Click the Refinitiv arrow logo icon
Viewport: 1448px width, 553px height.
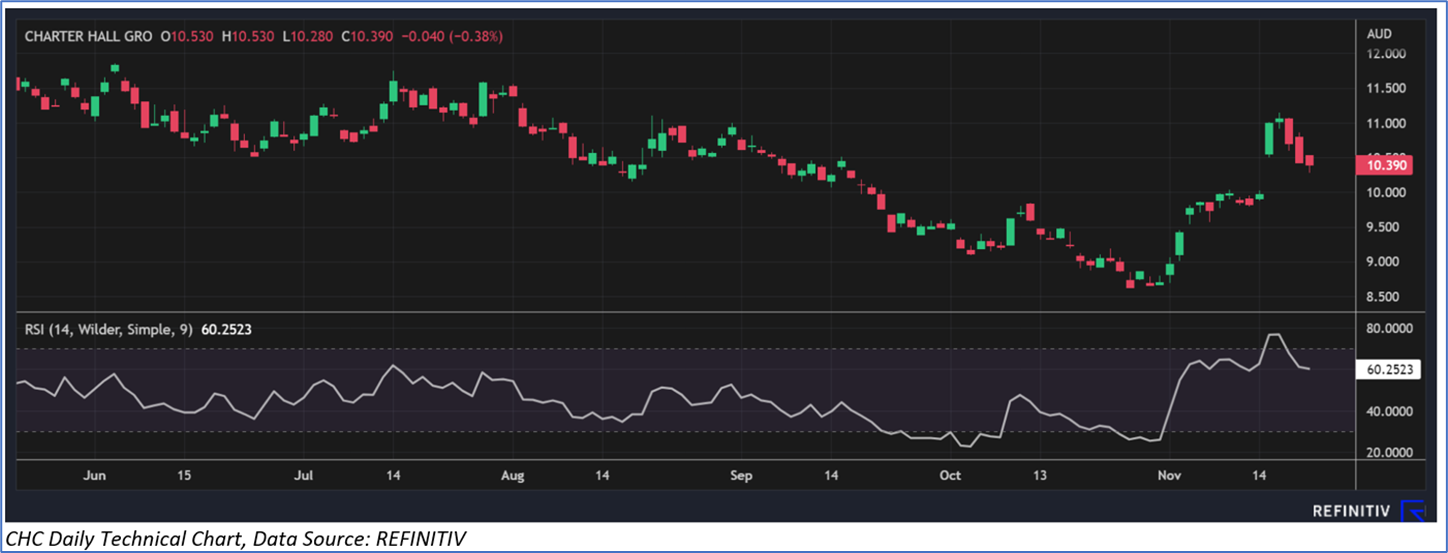pos(1413,510)
